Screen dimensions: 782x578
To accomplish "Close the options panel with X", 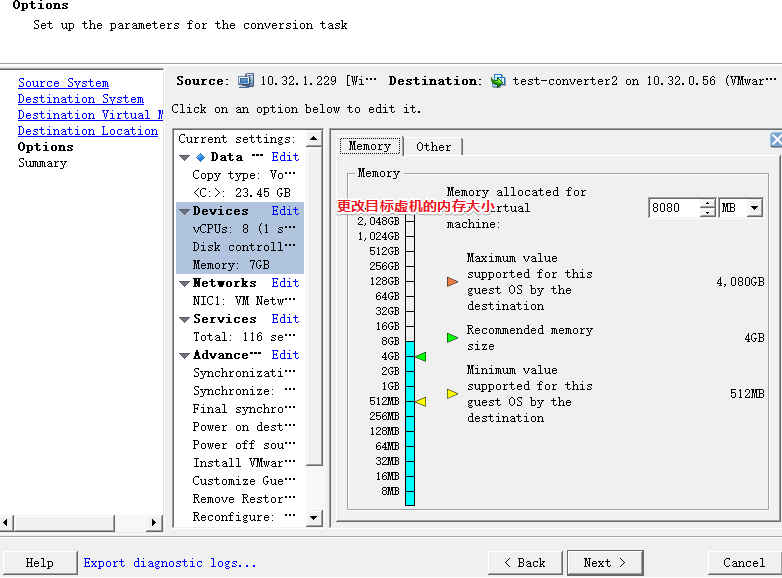I will (x=776, y=141).
